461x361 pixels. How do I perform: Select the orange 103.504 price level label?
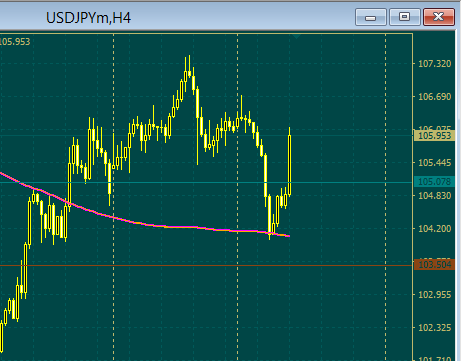(434, 265)
